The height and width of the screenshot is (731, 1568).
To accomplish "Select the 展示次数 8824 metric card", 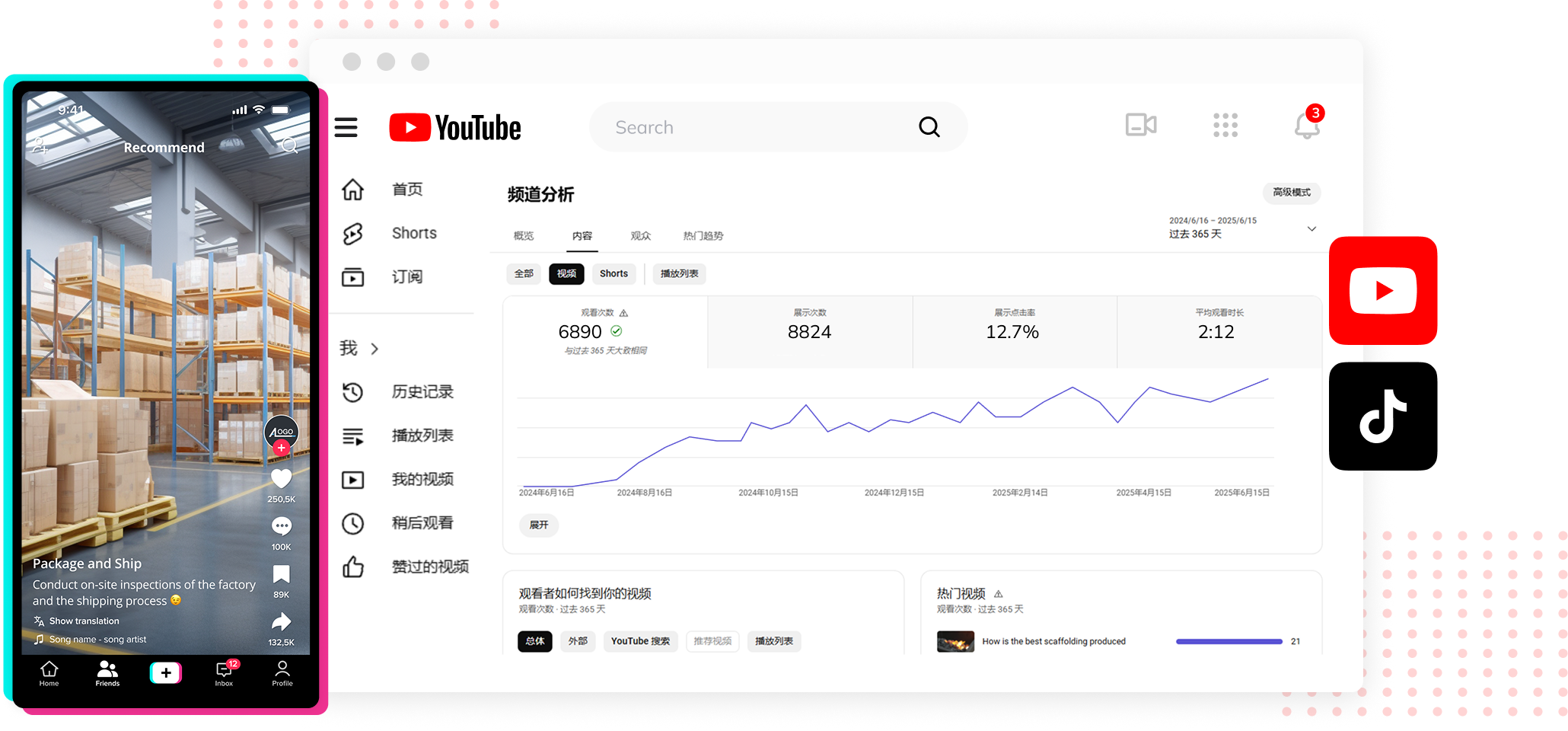I will pyautogui.click(x=810, y=332).
